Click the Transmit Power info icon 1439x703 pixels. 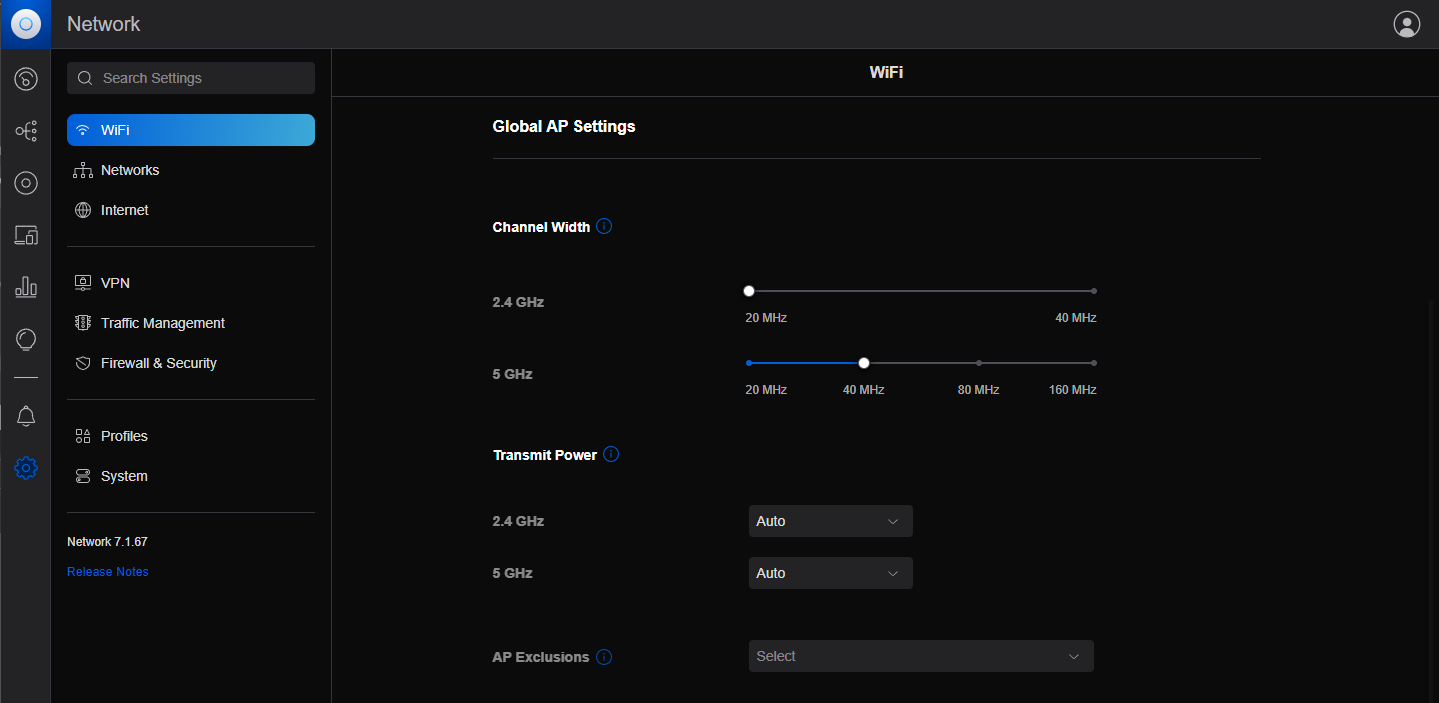(x=610, y=454)
